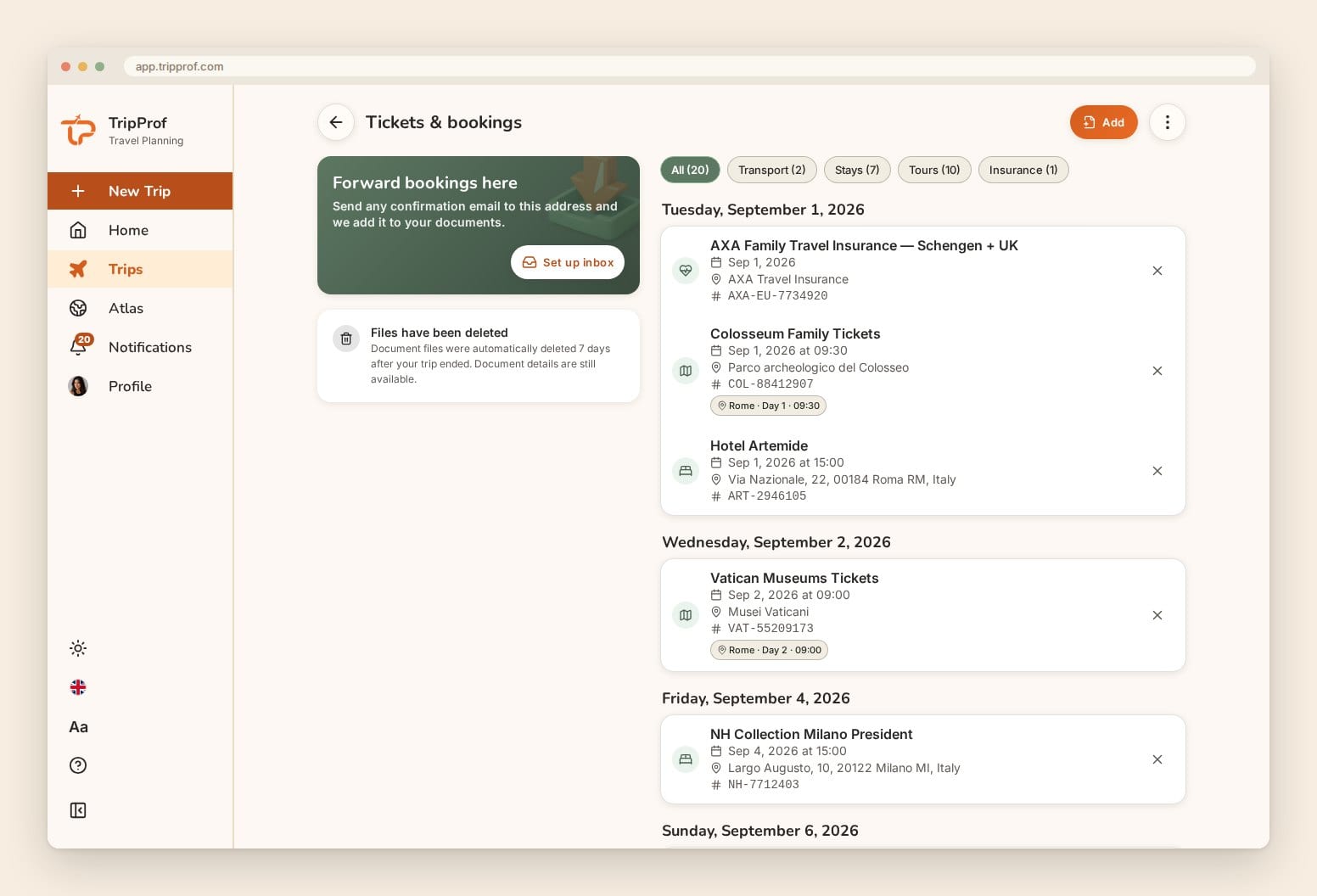The height and width of the screenshot is (896, 1317).
Task: Open the Aa font size setting
Action: (78, 726)
